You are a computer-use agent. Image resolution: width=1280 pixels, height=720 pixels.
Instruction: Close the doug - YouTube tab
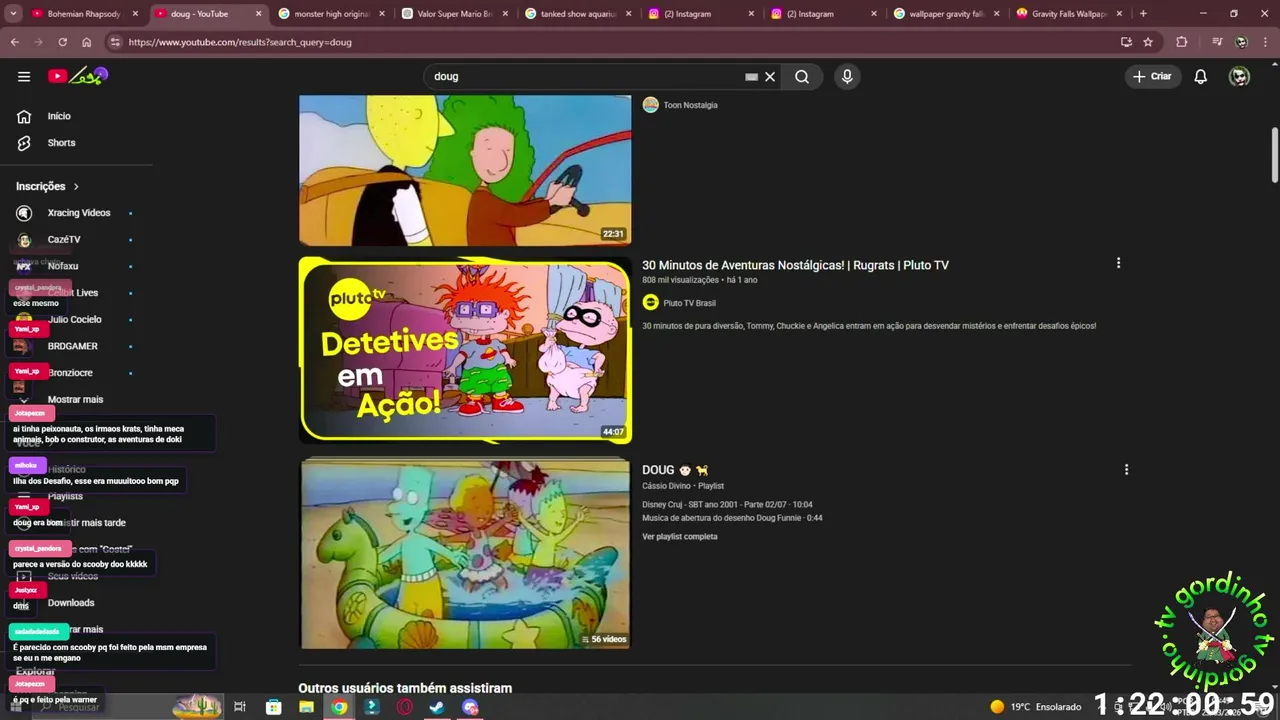tap(259, 14)
